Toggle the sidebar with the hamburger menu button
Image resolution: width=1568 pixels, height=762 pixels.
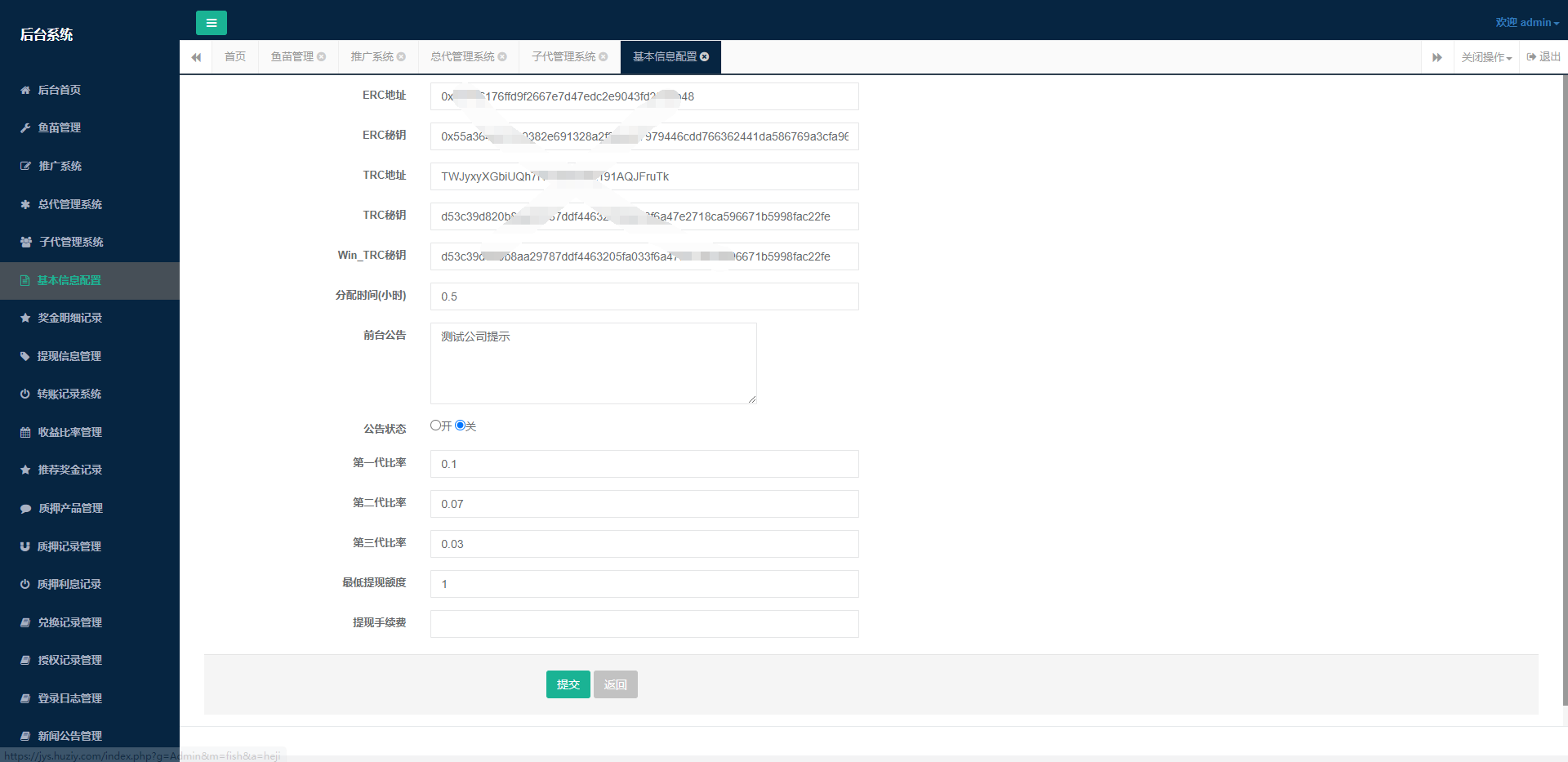click(211, 23)
